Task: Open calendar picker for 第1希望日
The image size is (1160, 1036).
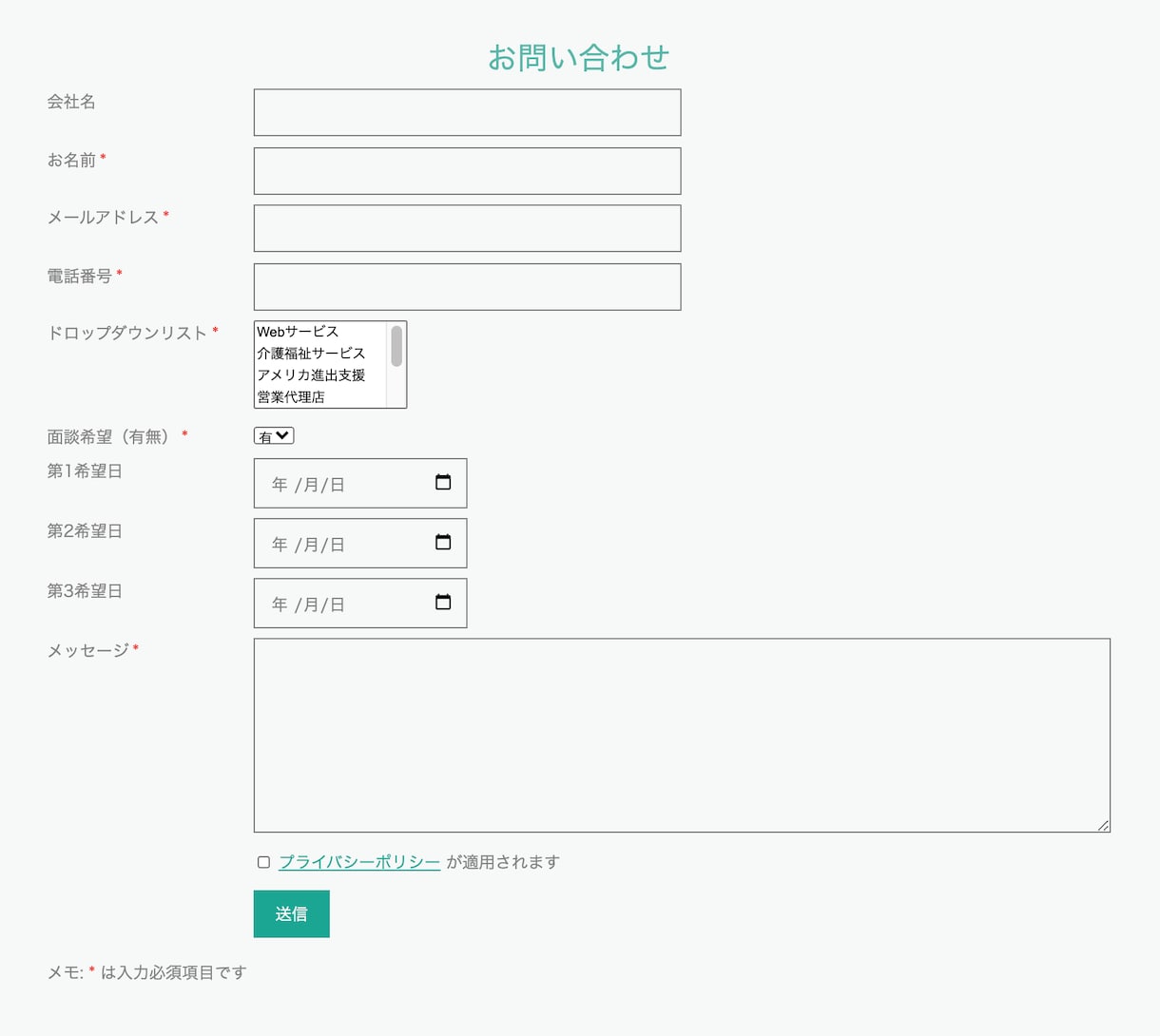Action: 443,482
